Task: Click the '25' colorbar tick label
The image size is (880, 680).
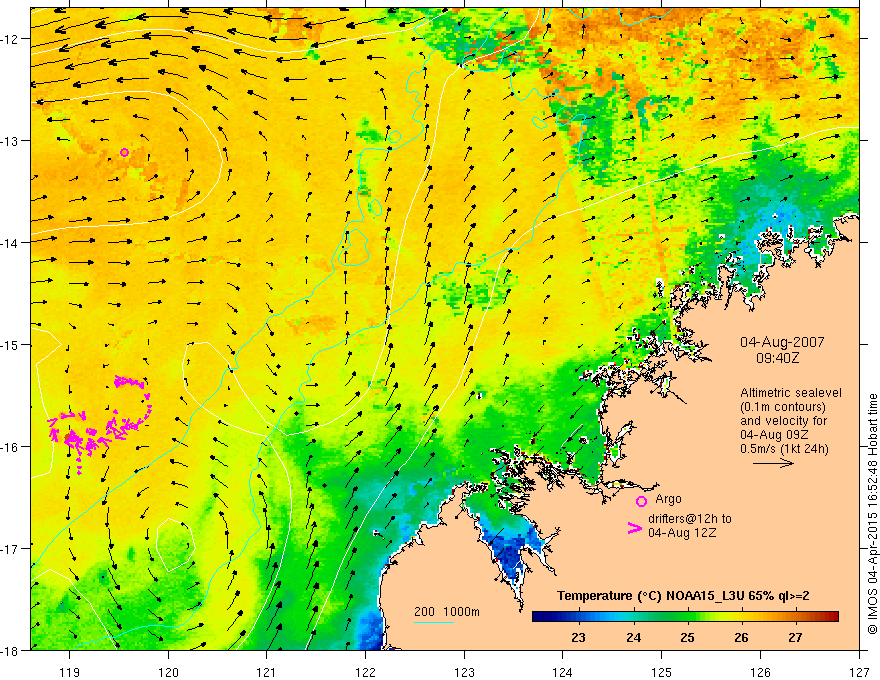Action: (688, 637)
